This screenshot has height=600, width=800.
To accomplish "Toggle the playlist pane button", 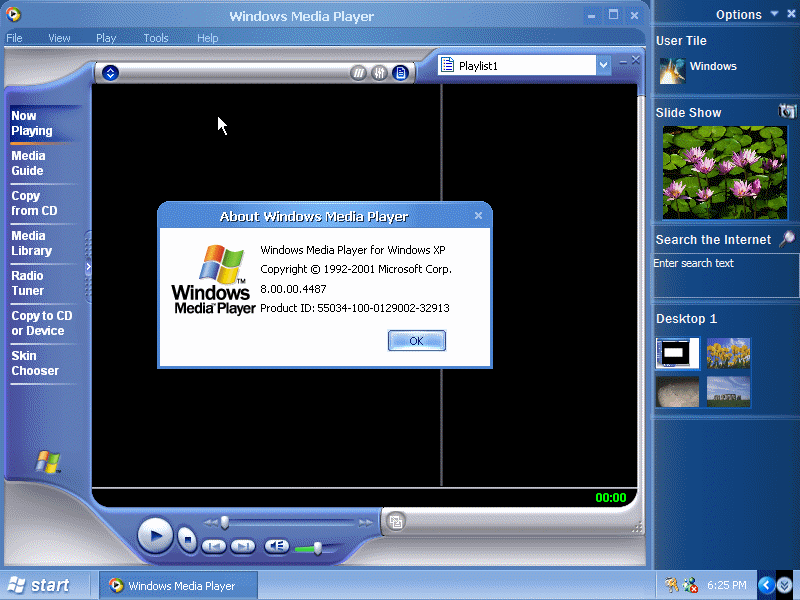I will (x=401, y=73).
